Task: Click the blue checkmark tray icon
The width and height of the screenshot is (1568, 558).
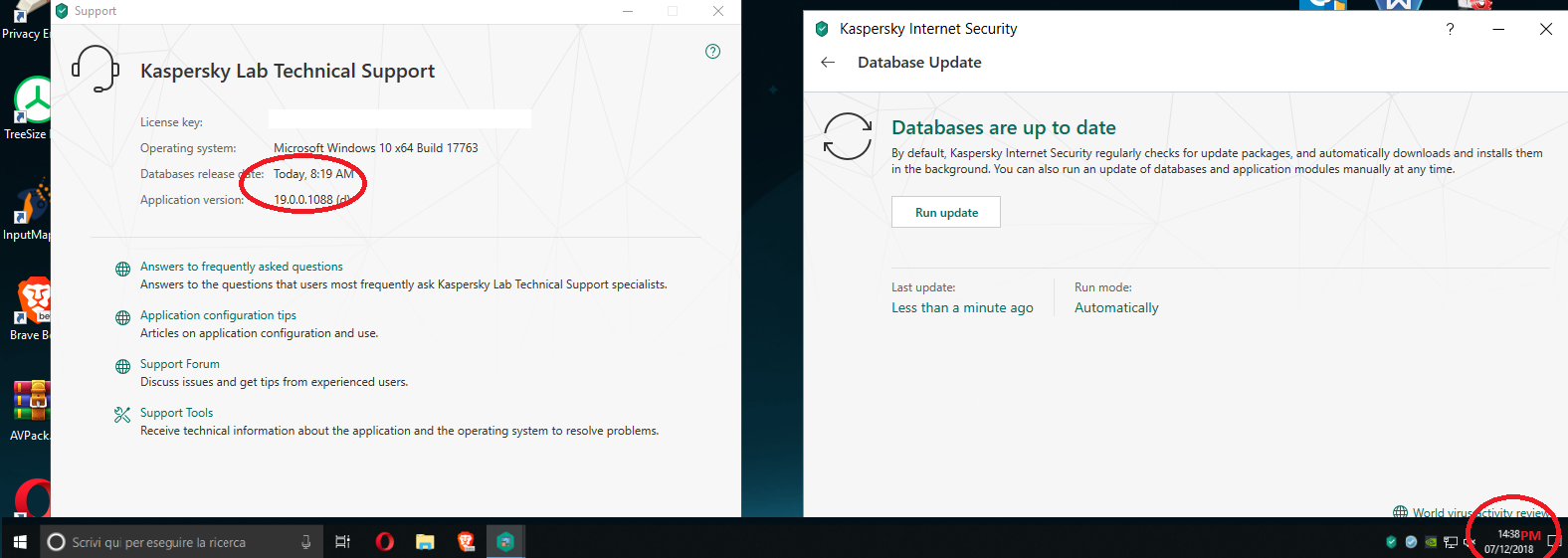Action: tap(1411, 542)
